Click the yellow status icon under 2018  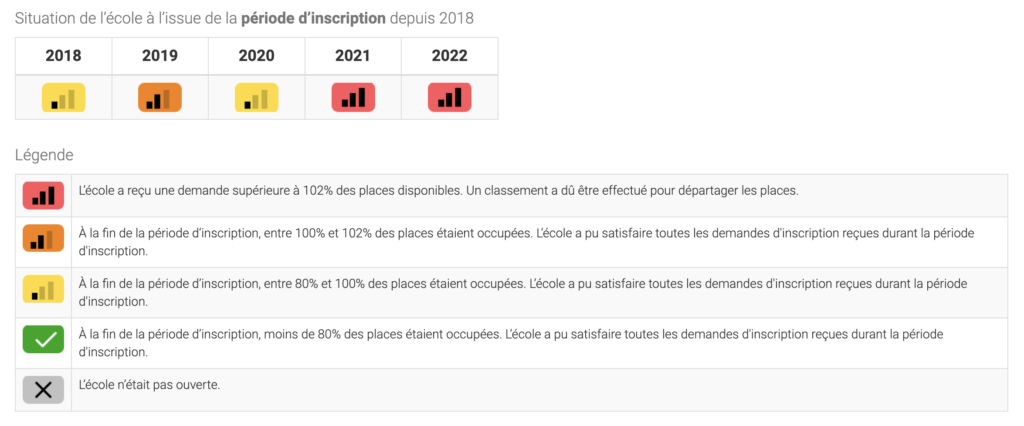point(63,97)
